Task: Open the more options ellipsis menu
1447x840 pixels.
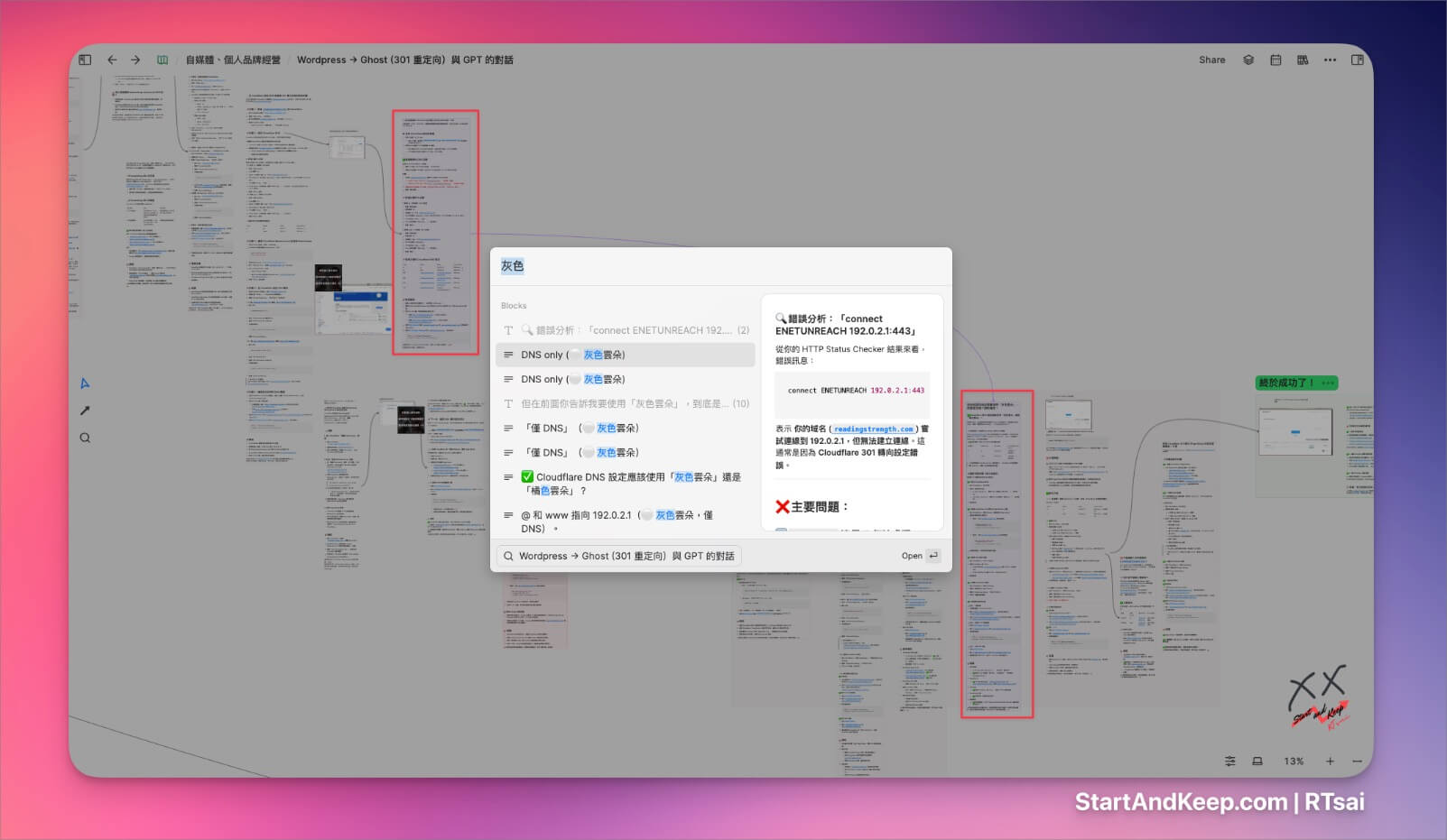Action: pos(1330,60)
